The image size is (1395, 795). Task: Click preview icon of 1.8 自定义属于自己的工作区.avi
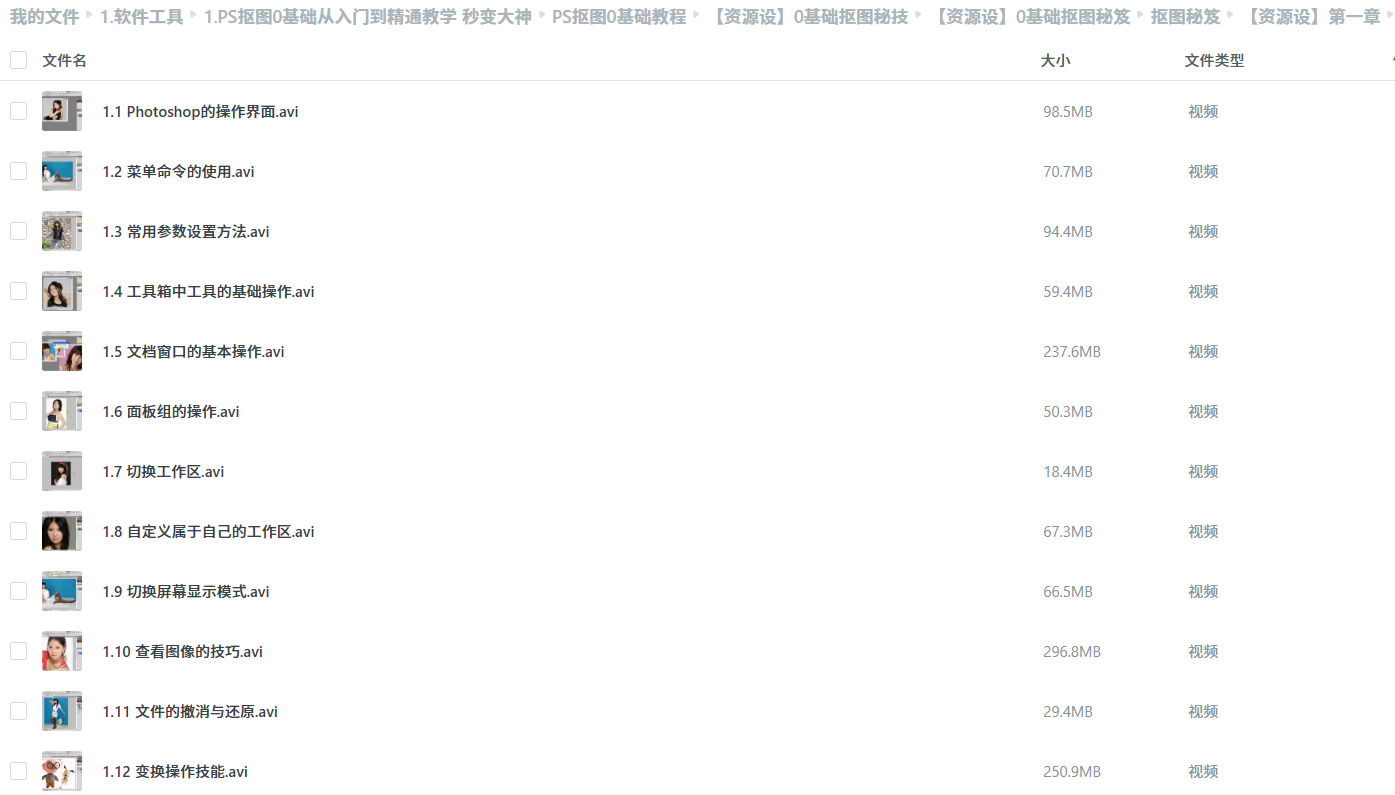point(62,531)
